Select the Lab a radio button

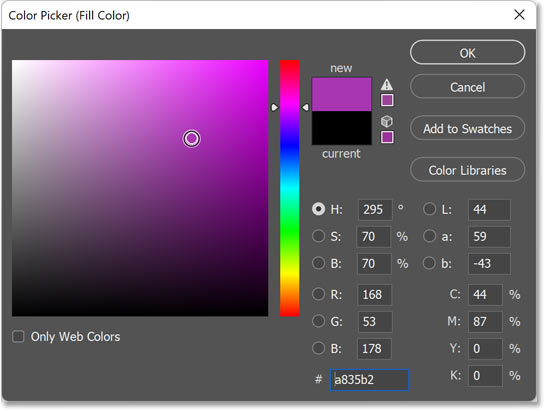click(x=429, y=236)
